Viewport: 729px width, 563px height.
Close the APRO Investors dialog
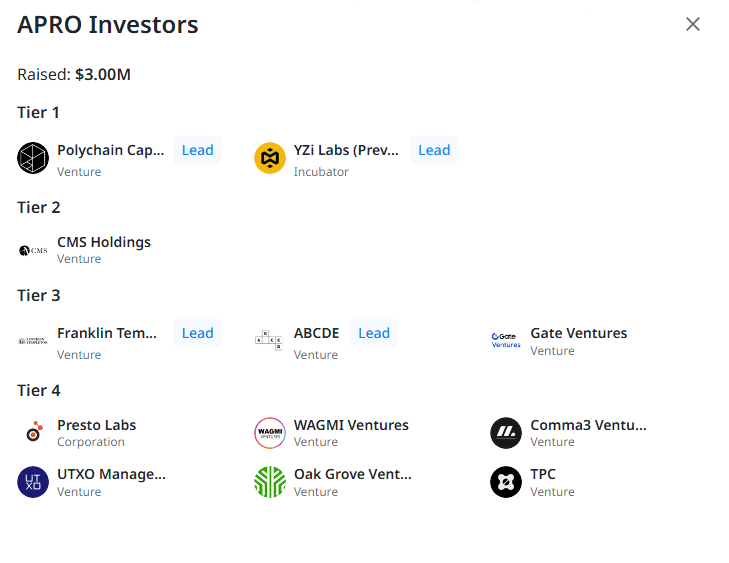point(693,24)
